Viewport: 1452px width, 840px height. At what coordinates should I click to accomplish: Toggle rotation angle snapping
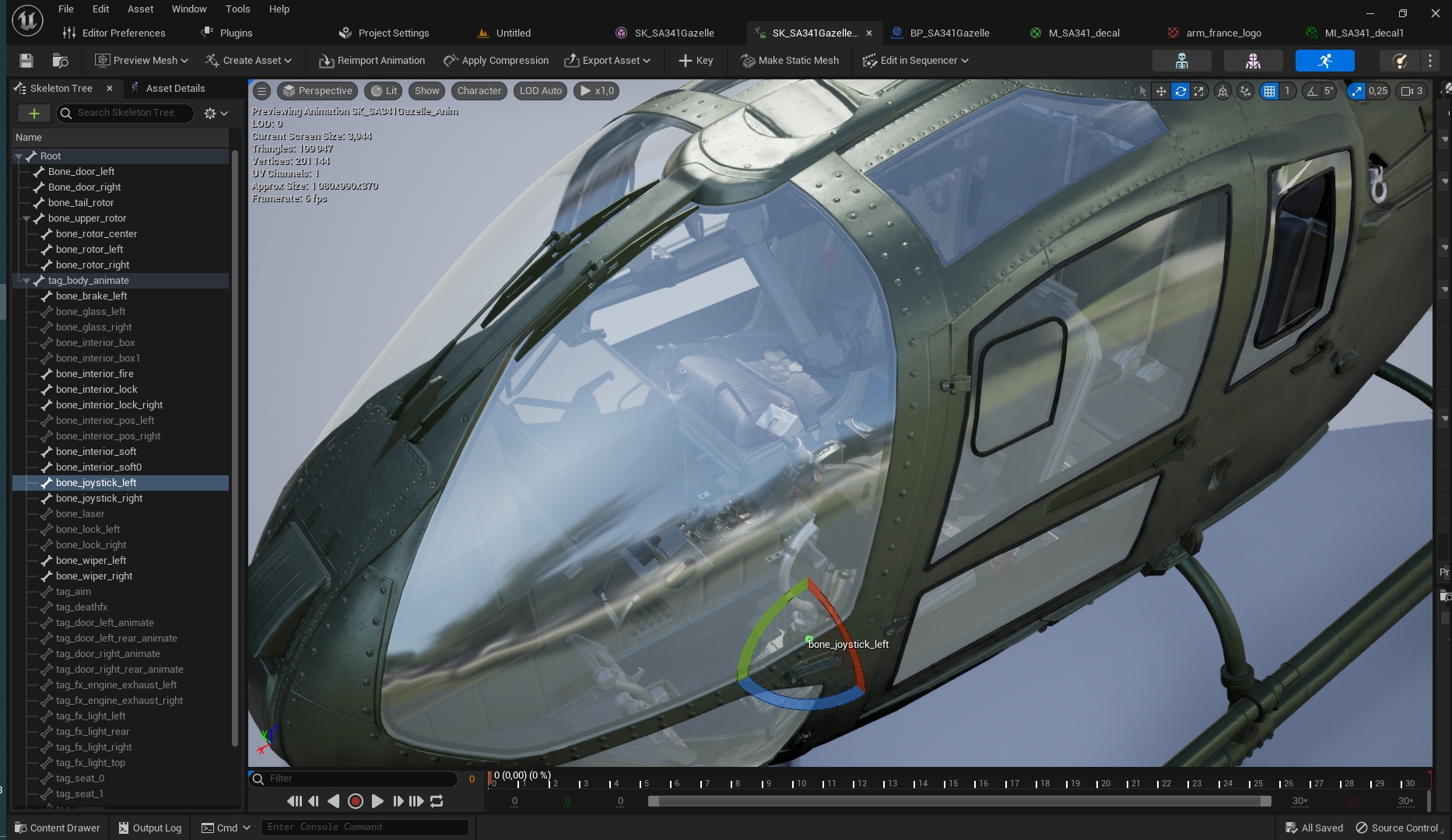1312,91
